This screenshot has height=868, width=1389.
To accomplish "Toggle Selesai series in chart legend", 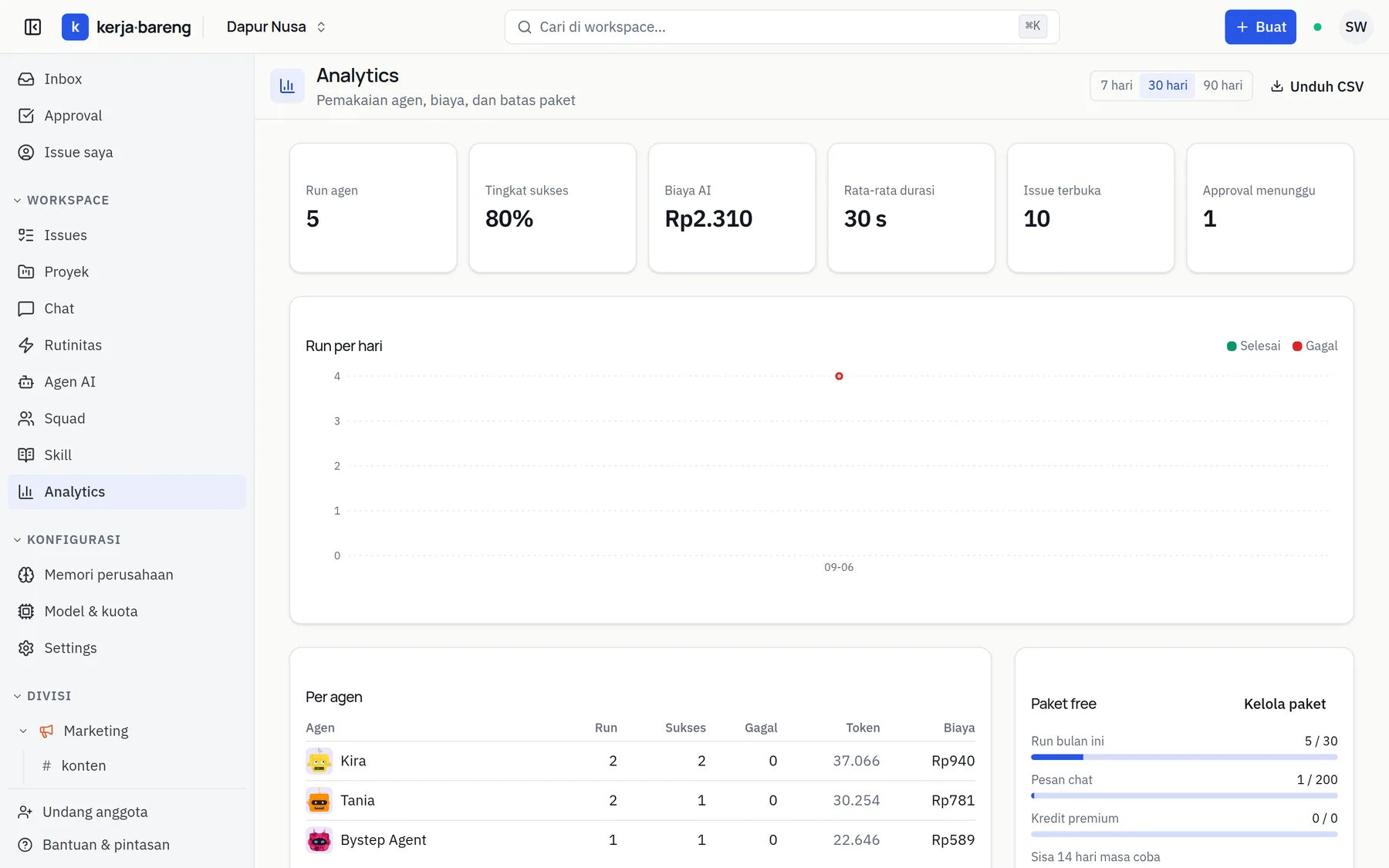I will [1253, 346].
